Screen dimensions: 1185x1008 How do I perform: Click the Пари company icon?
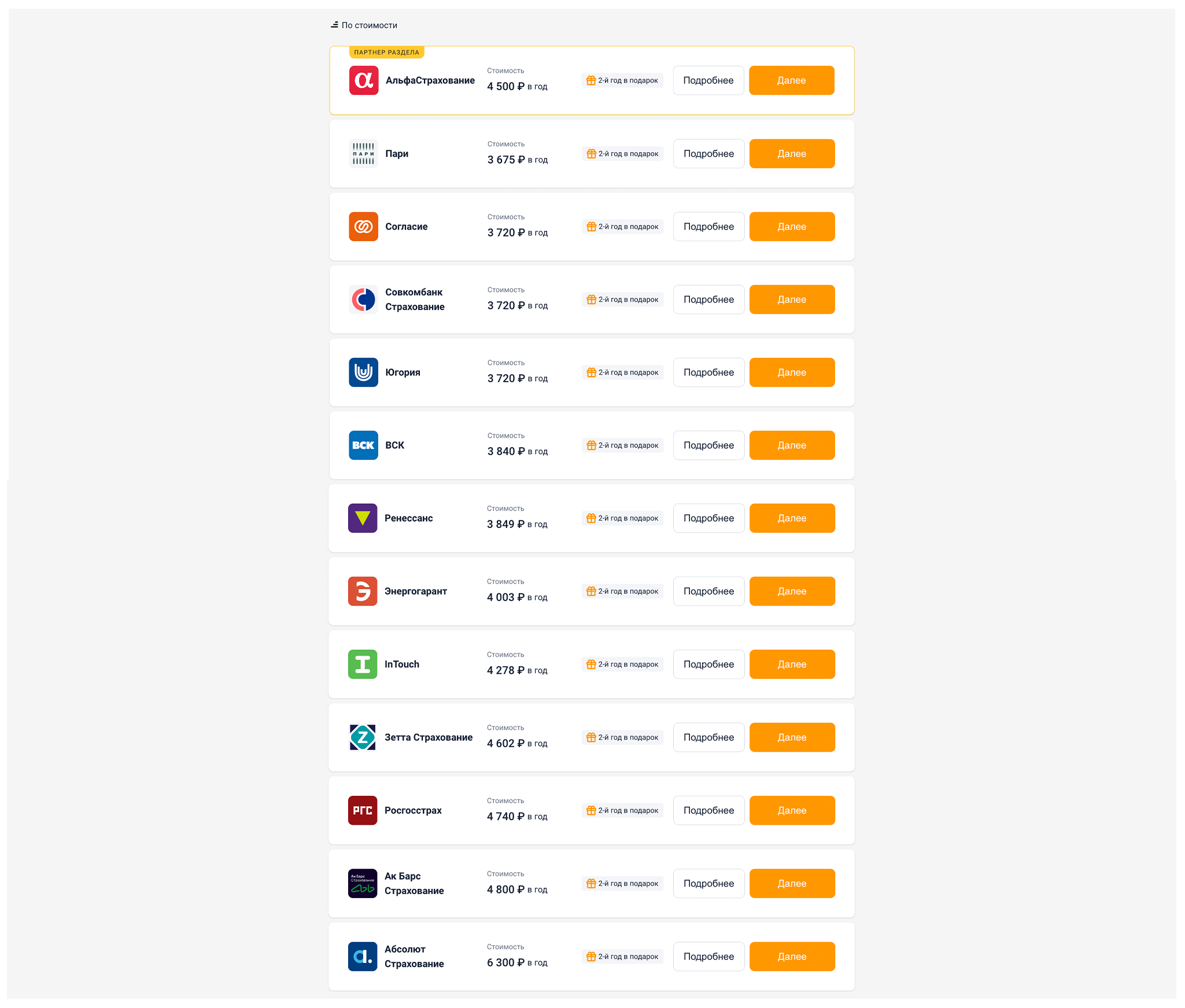pos(362,153)
